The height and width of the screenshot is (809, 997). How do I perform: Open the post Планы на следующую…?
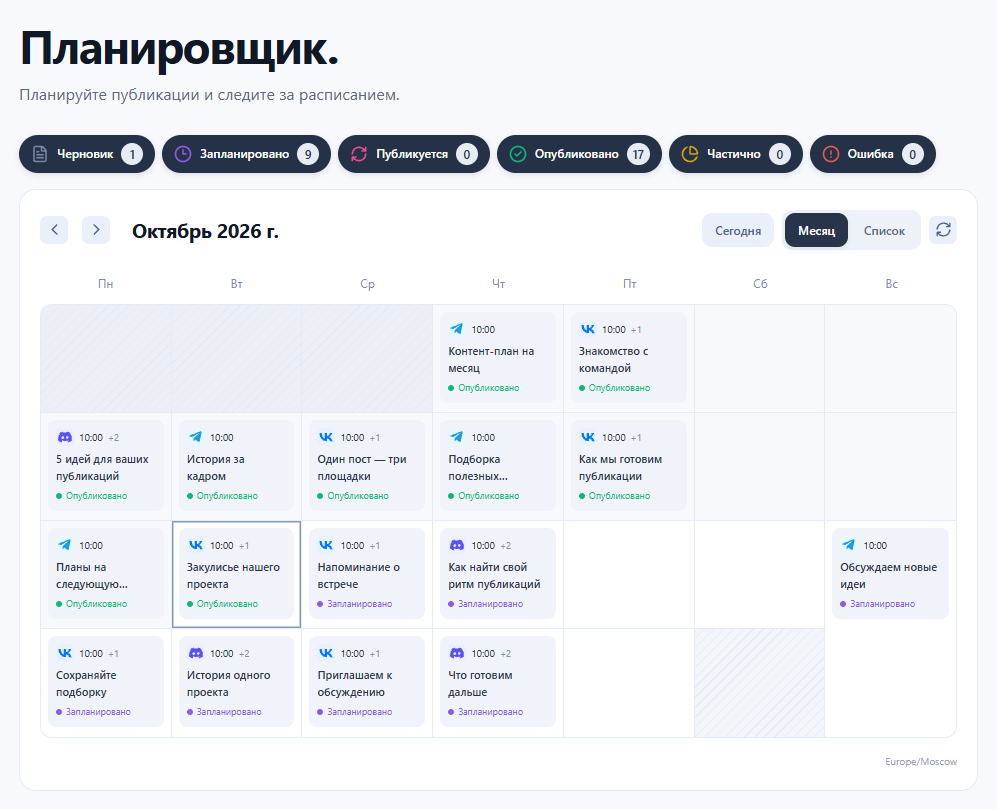click(x=106, y=574)
